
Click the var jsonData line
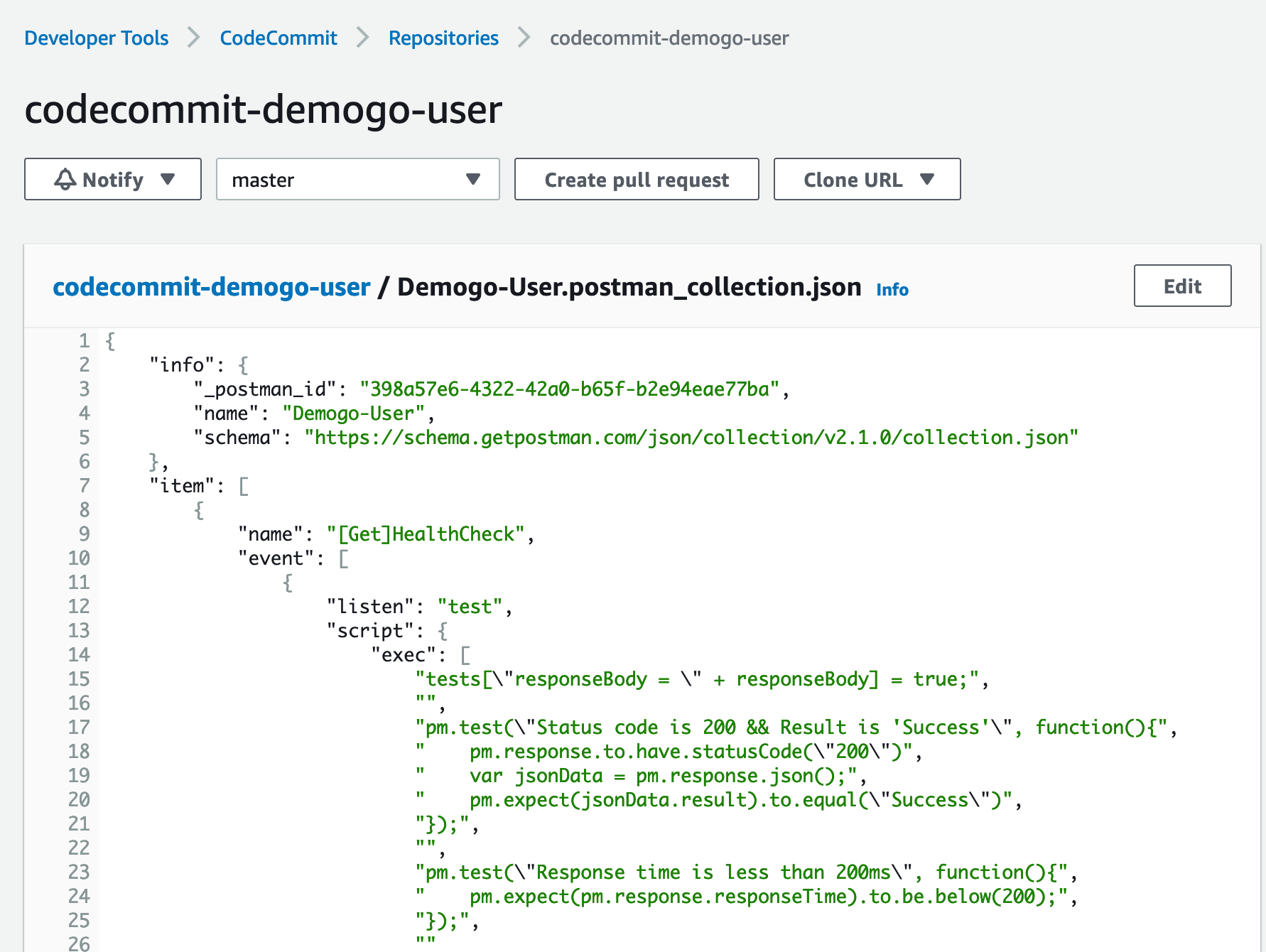(x=641, y=776)
